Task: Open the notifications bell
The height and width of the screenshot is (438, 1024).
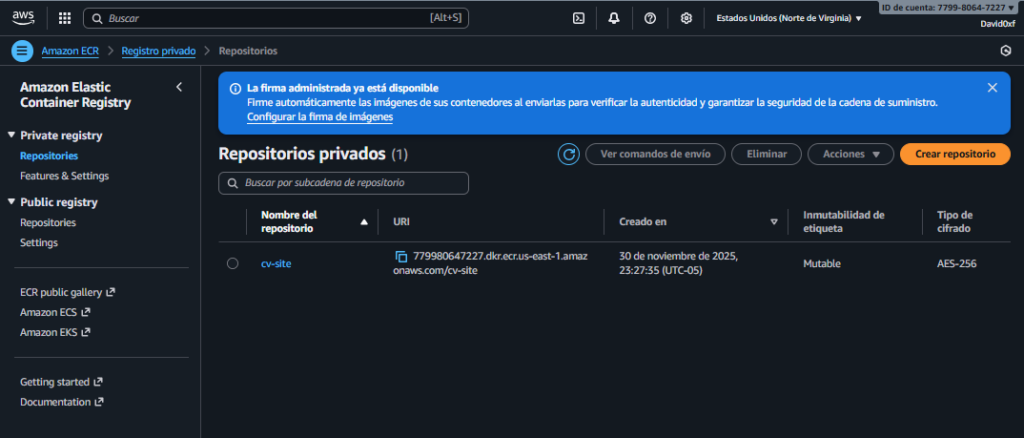Action: click(x=613, y=18)
